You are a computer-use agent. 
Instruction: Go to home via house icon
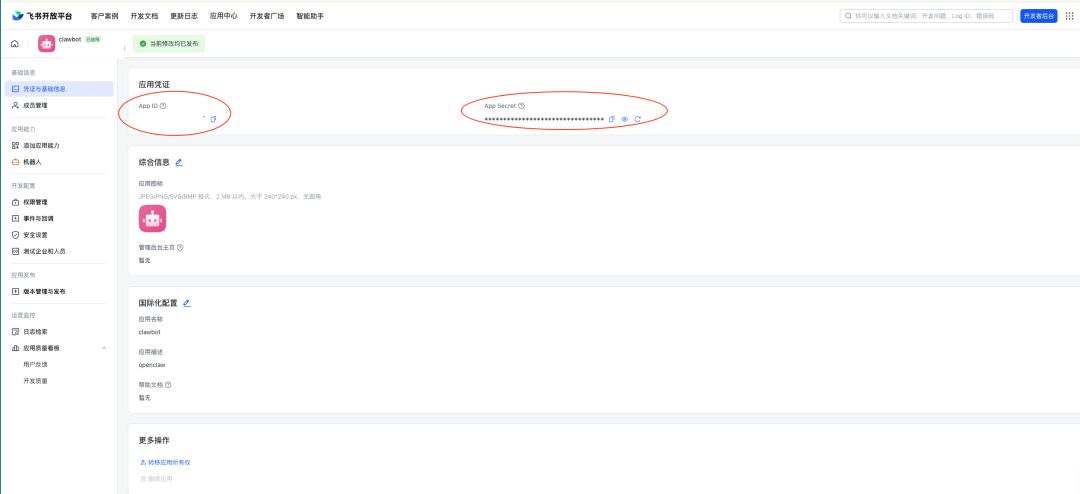[14, 44]
